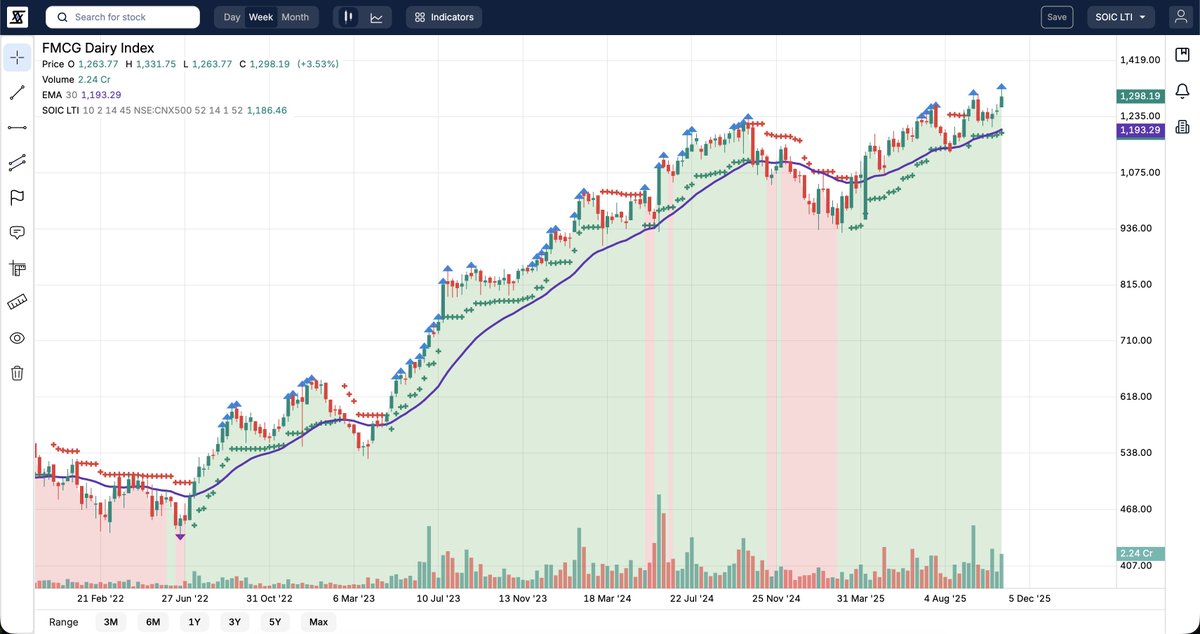Click the 1,419.00 price axis label
The width and height of the screenshot is (1200, 634).
click(x=1141, y=60)
